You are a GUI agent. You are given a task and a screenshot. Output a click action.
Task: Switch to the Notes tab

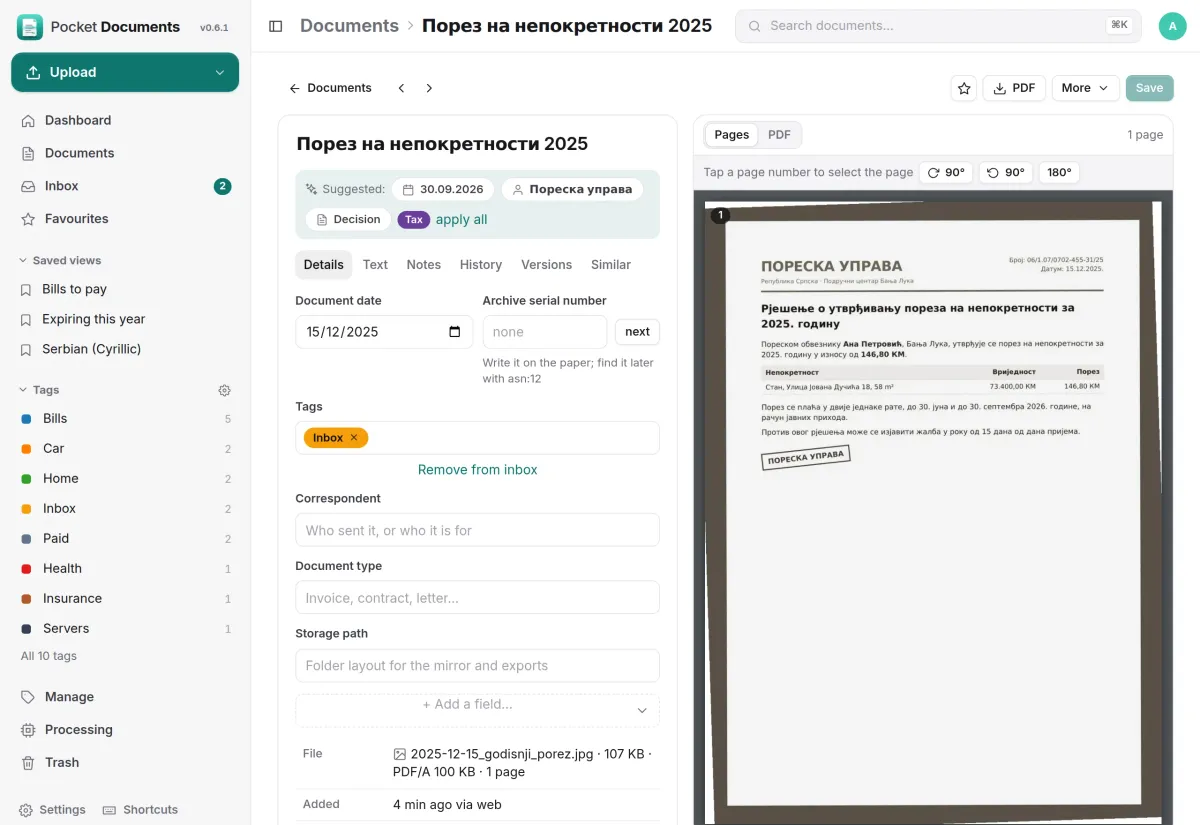(424, 265)
